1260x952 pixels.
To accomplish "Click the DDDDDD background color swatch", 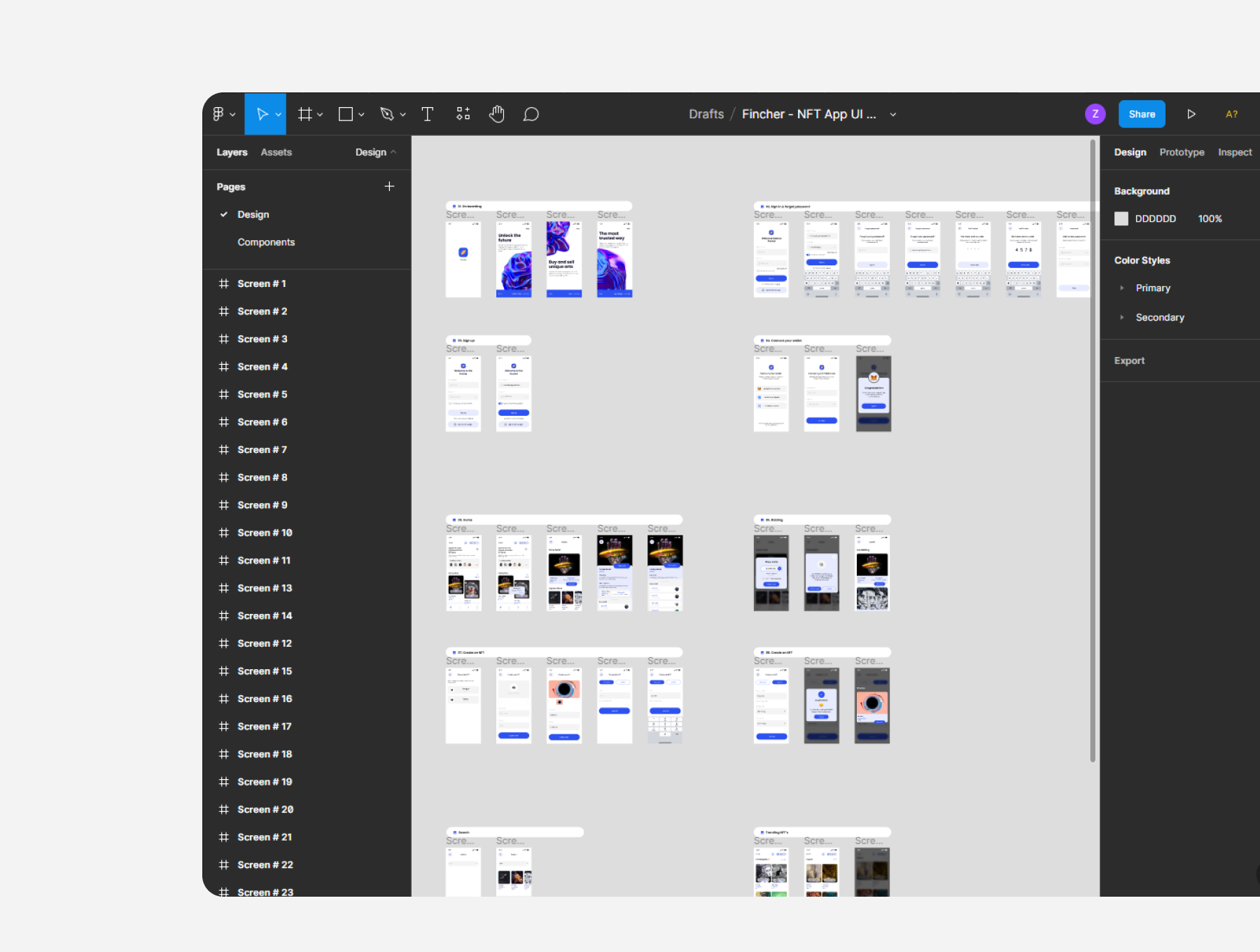I will coord(1121,218).
